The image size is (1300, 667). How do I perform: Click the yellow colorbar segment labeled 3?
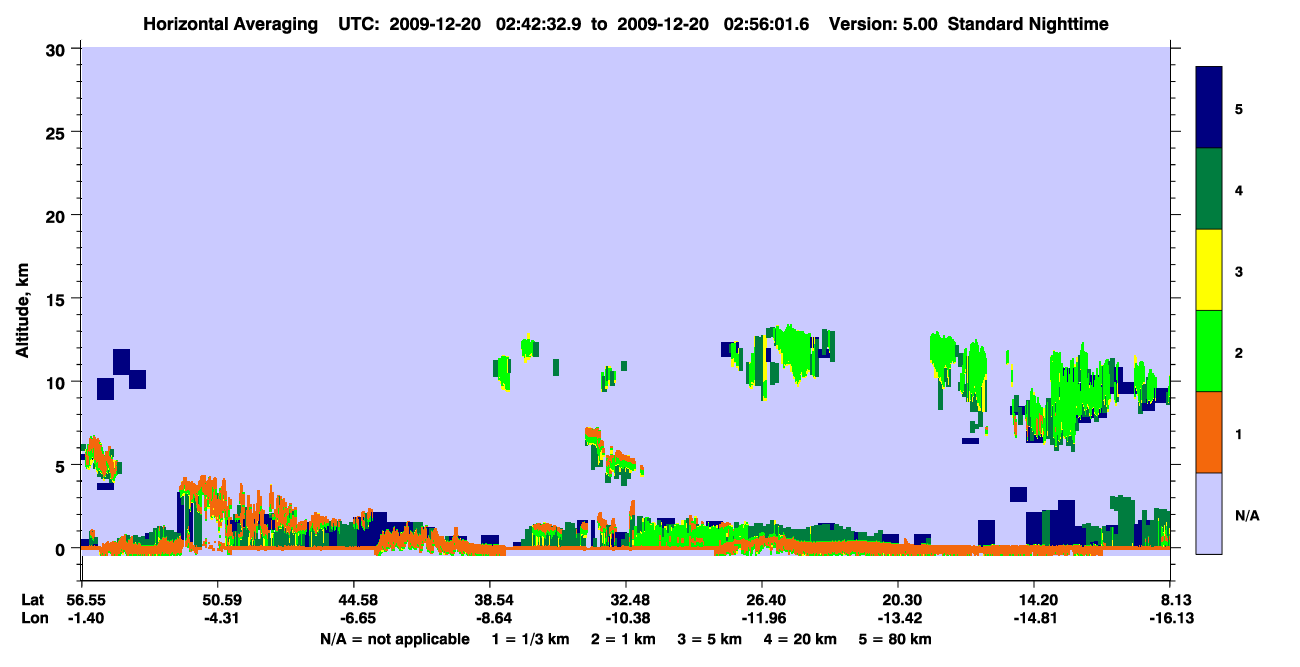pyautogui.click(x=1209, y=270)
